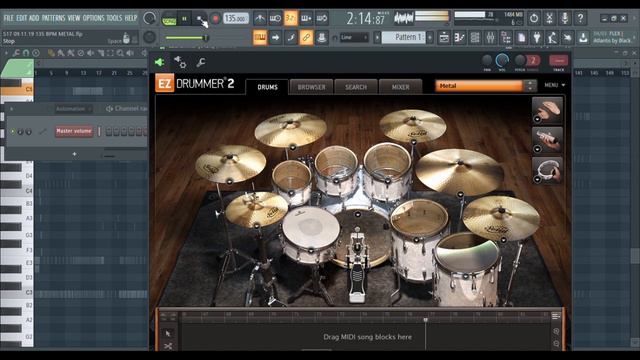
Task: Open the Automation group dropdown
Action: click(x=73, y=109)
